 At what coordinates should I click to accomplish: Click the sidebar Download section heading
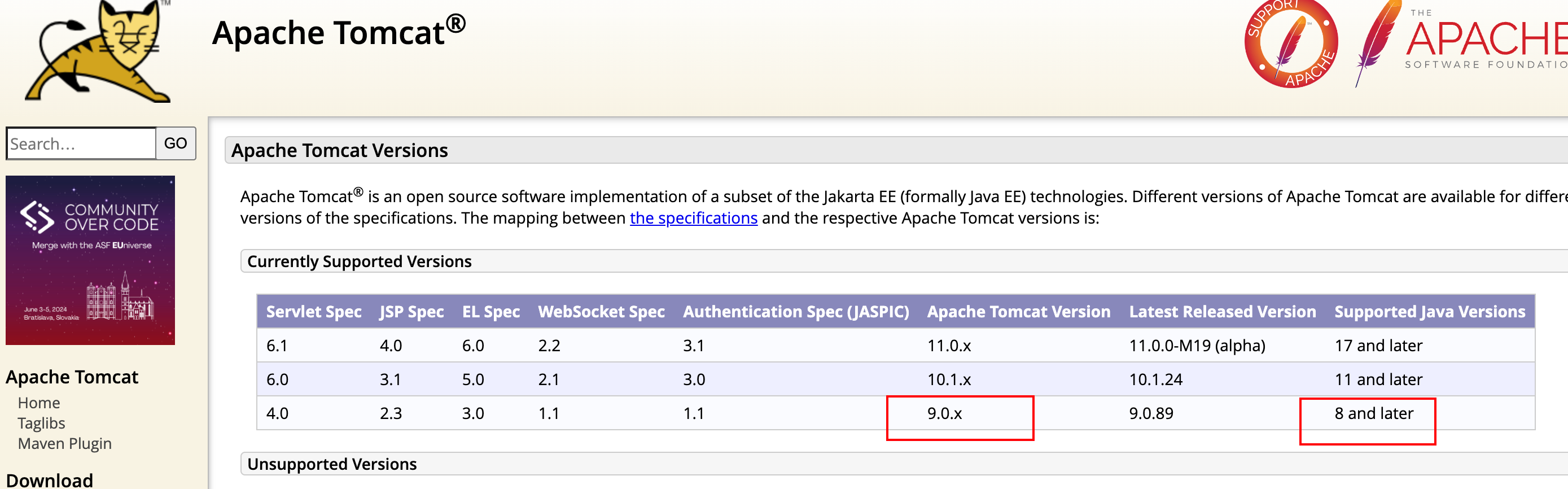click(49, 480)
